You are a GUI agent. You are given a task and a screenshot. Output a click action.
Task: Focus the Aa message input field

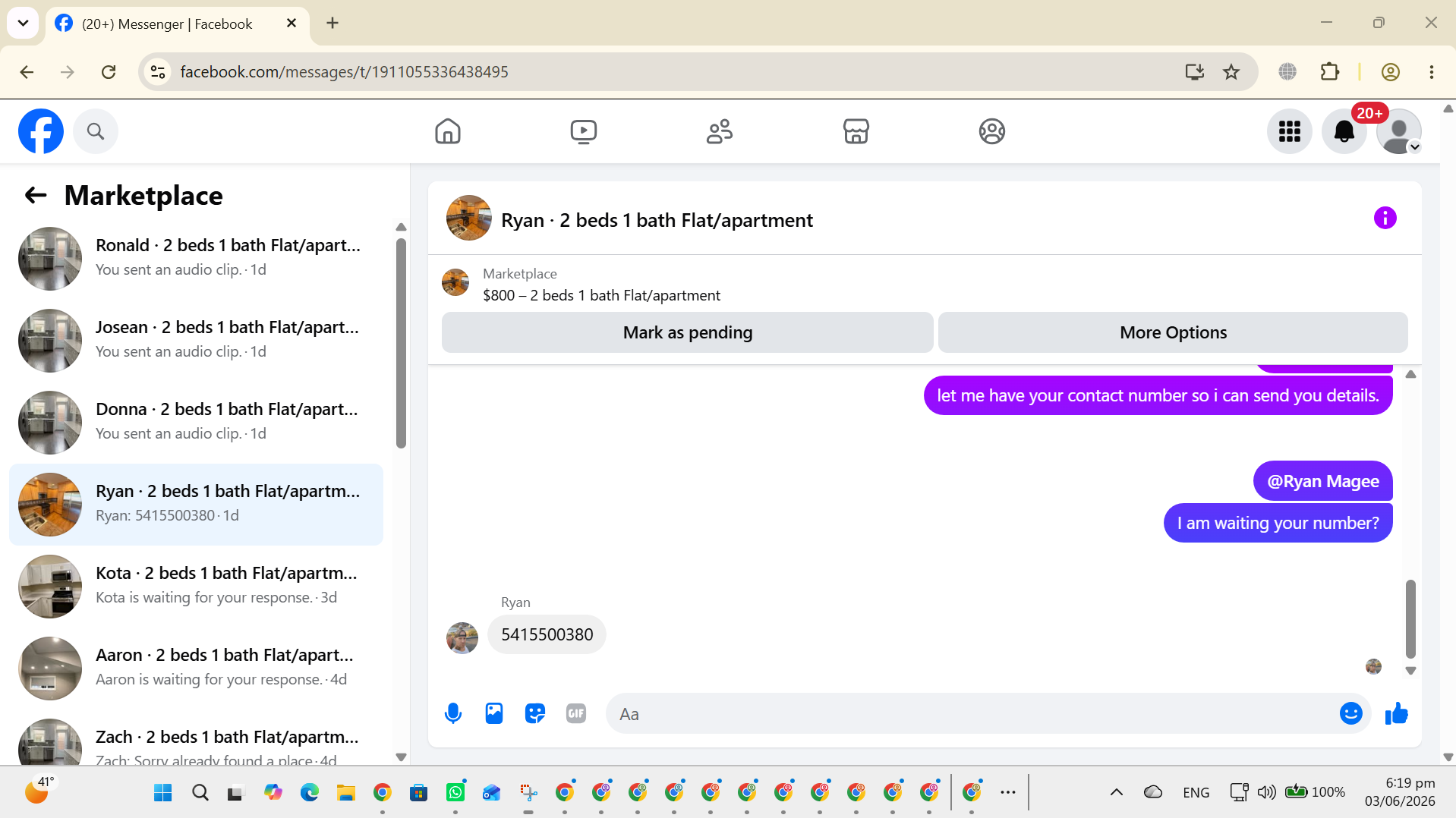click(972, 714)
